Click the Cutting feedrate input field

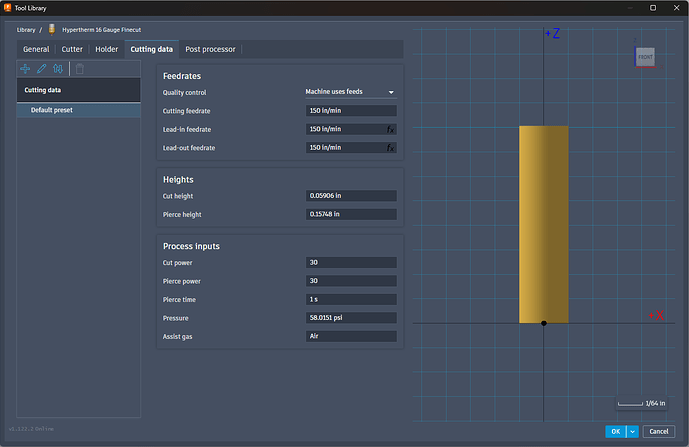pos(351,110)
